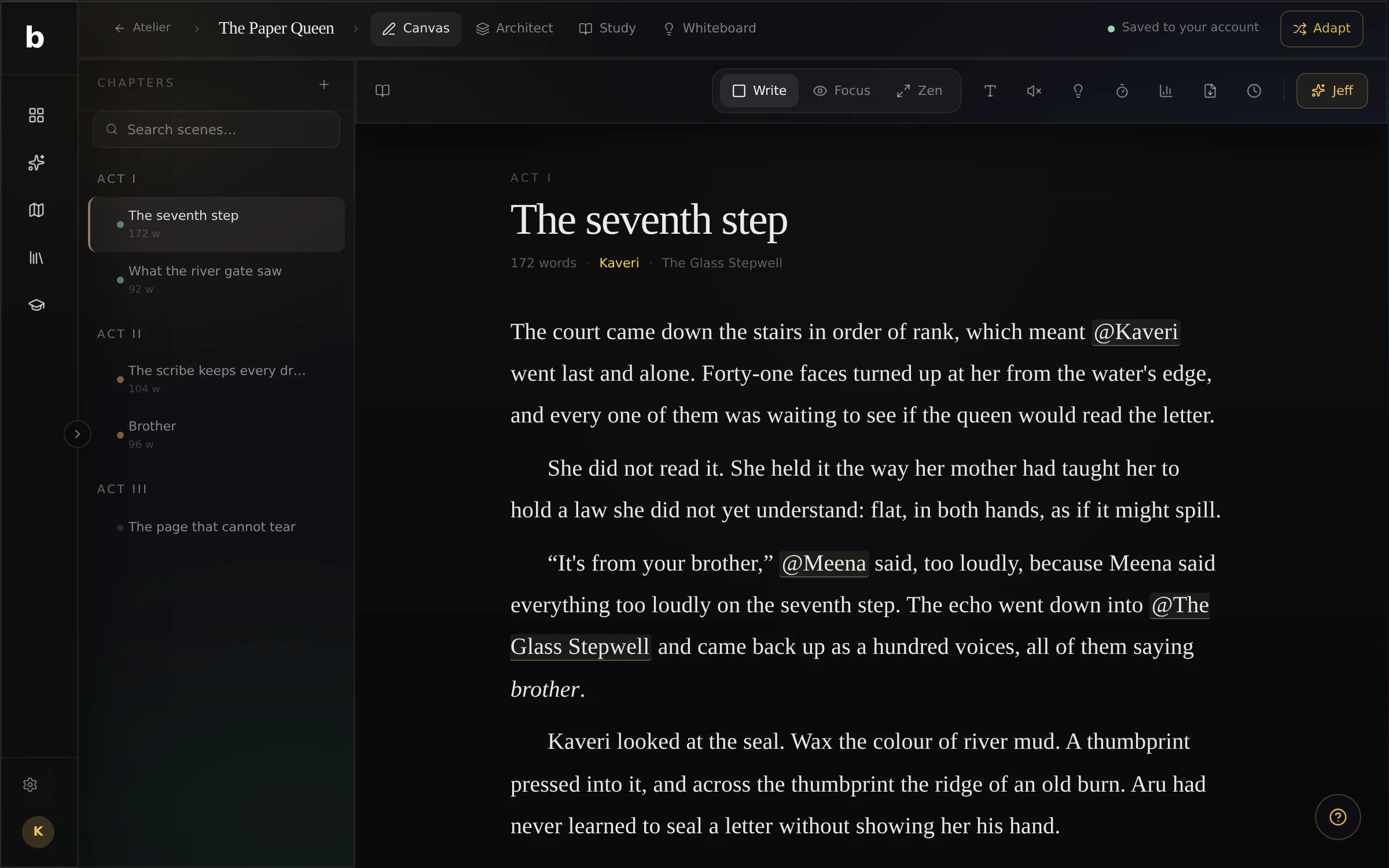1389x868 pixels.
Task: Expand the collapsed sidebar chevron
Action: tap(77, 434)
